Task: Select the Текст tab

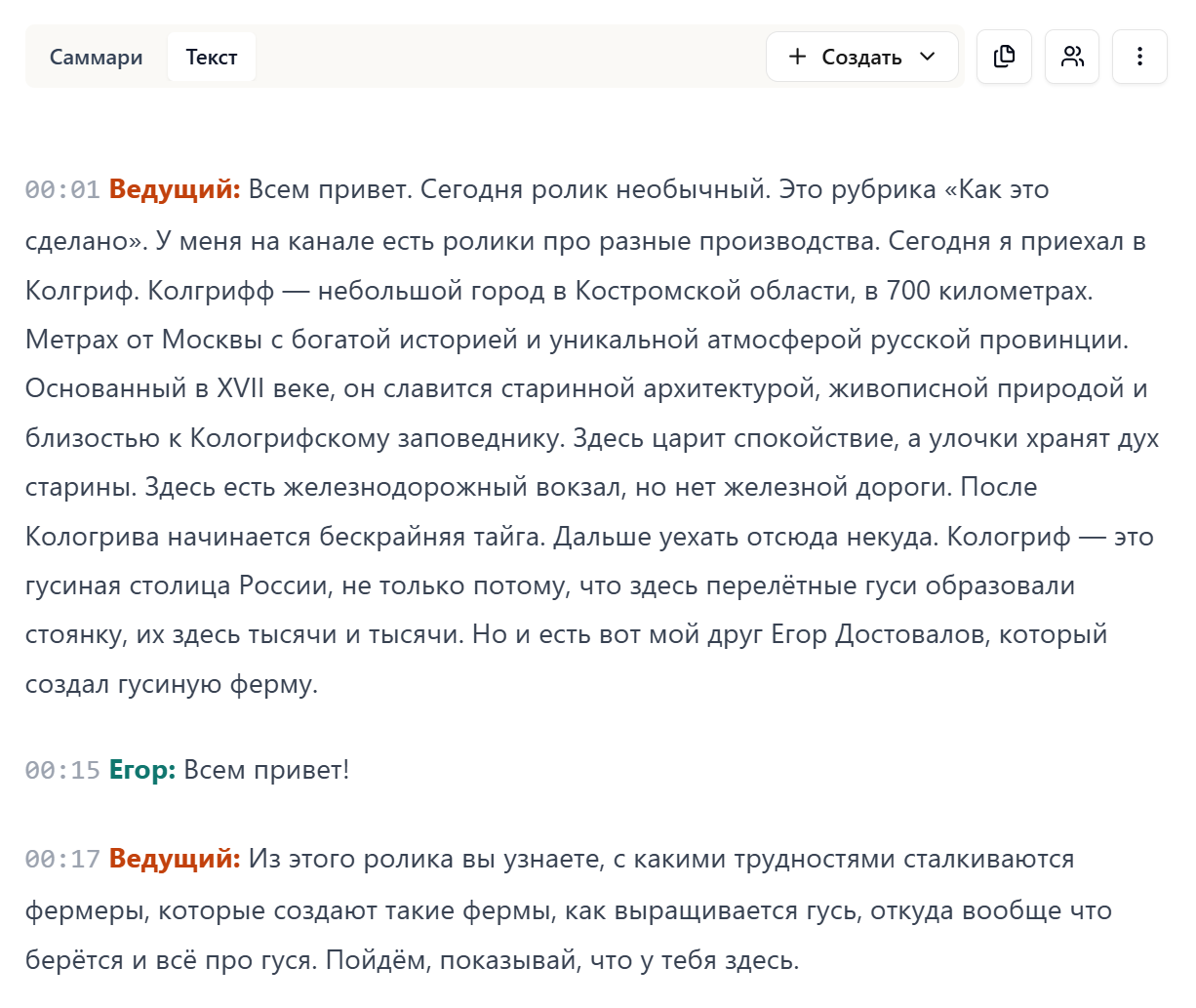Action: pos(211,57)
